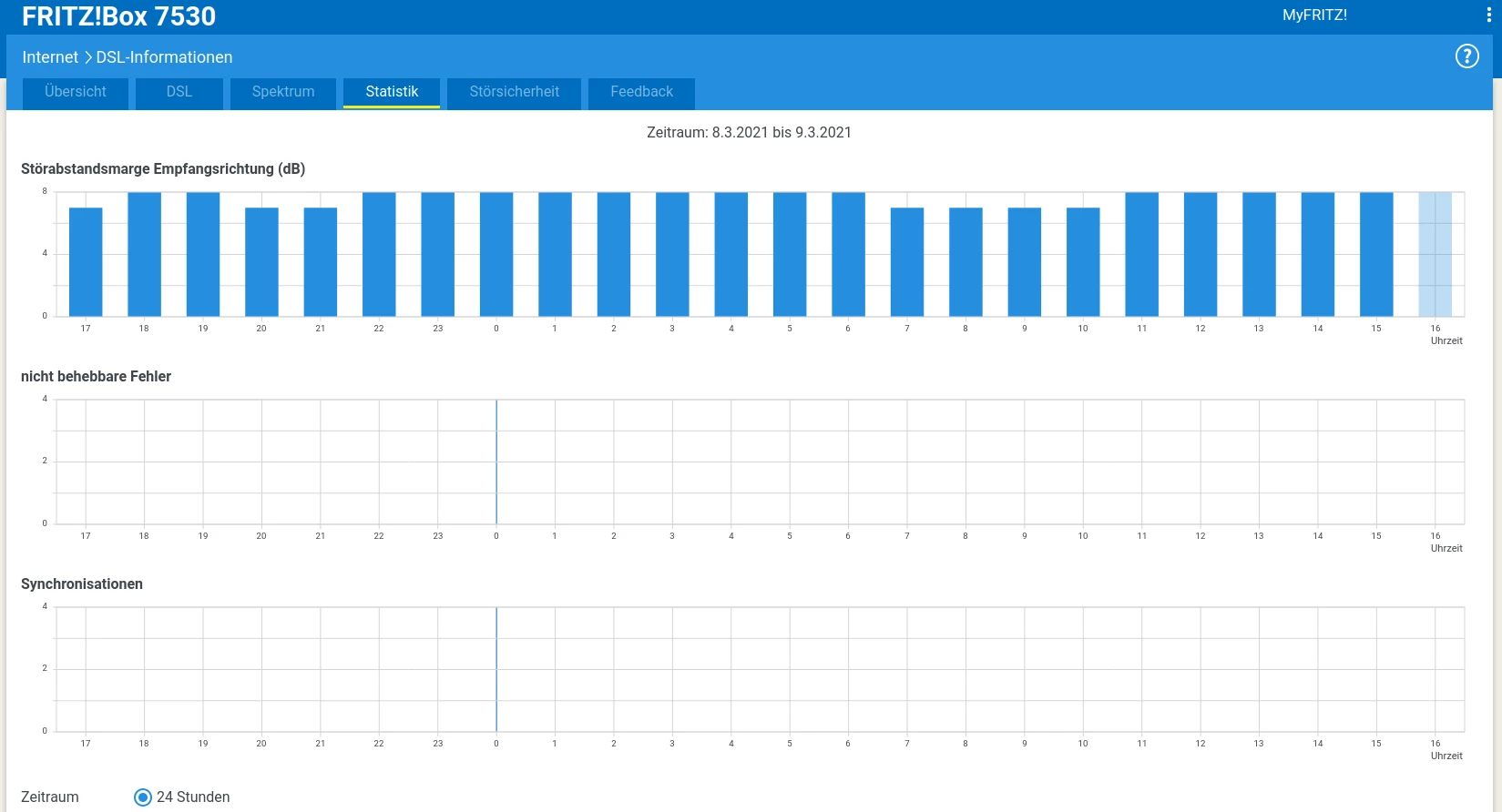
Task: Click the margin bar at hour 12
Action: 1201,254
